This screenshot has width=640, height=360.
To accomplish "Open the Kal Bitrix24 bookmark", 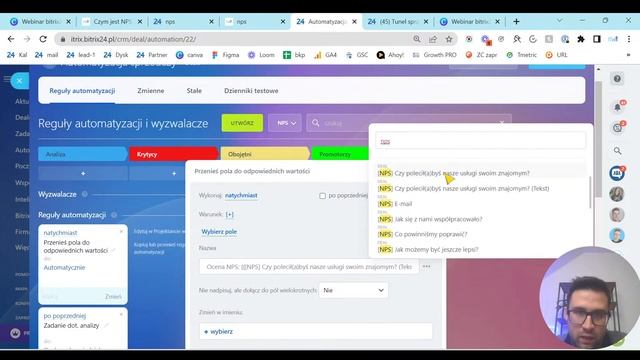I will click(17, 55).
